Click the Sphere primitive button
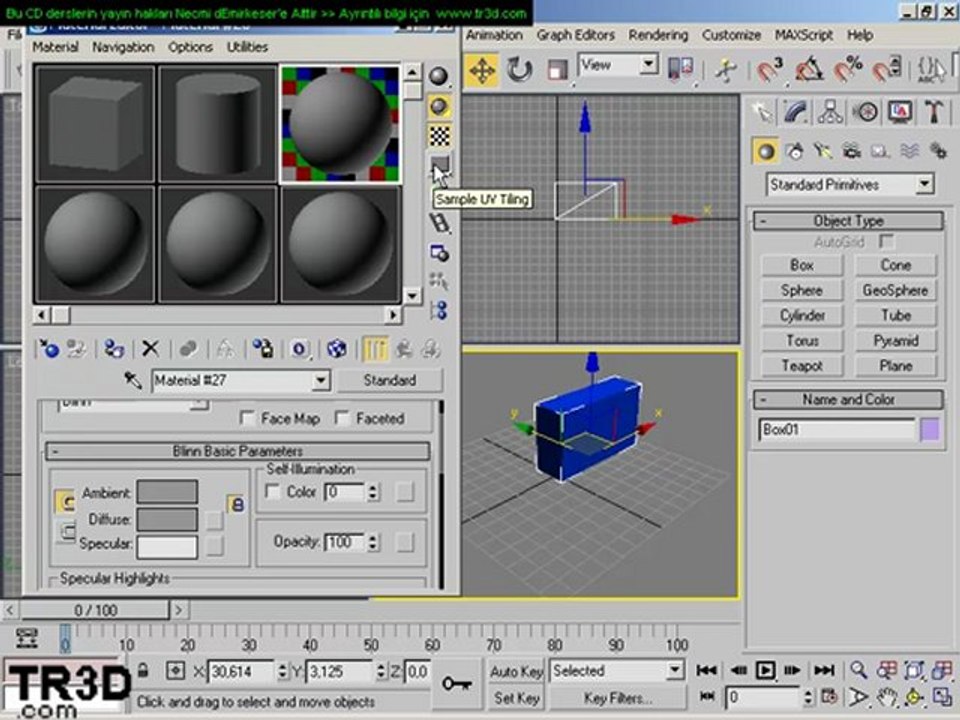 point(802,291)
